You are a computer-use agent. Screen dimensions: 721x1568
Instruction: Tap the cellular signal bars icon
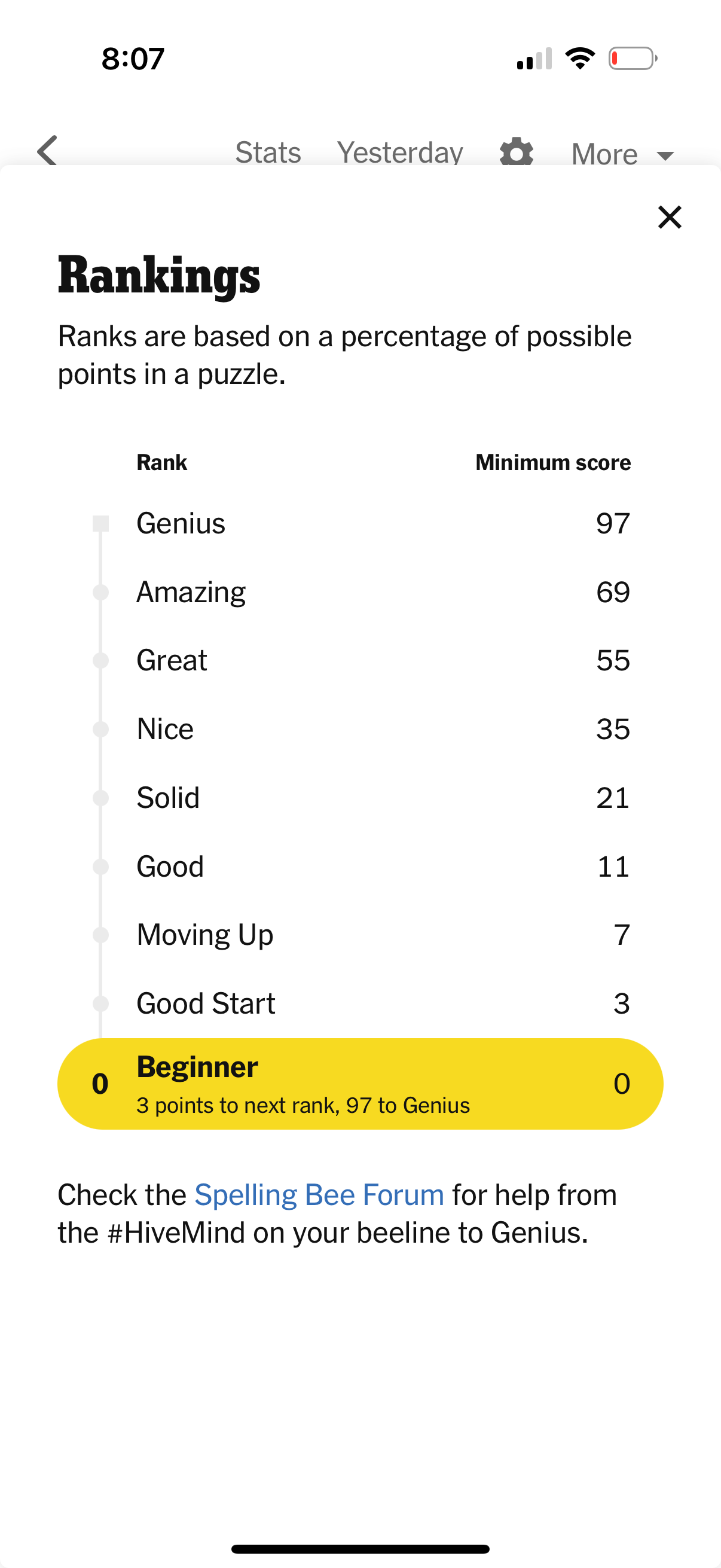(534, 58)
